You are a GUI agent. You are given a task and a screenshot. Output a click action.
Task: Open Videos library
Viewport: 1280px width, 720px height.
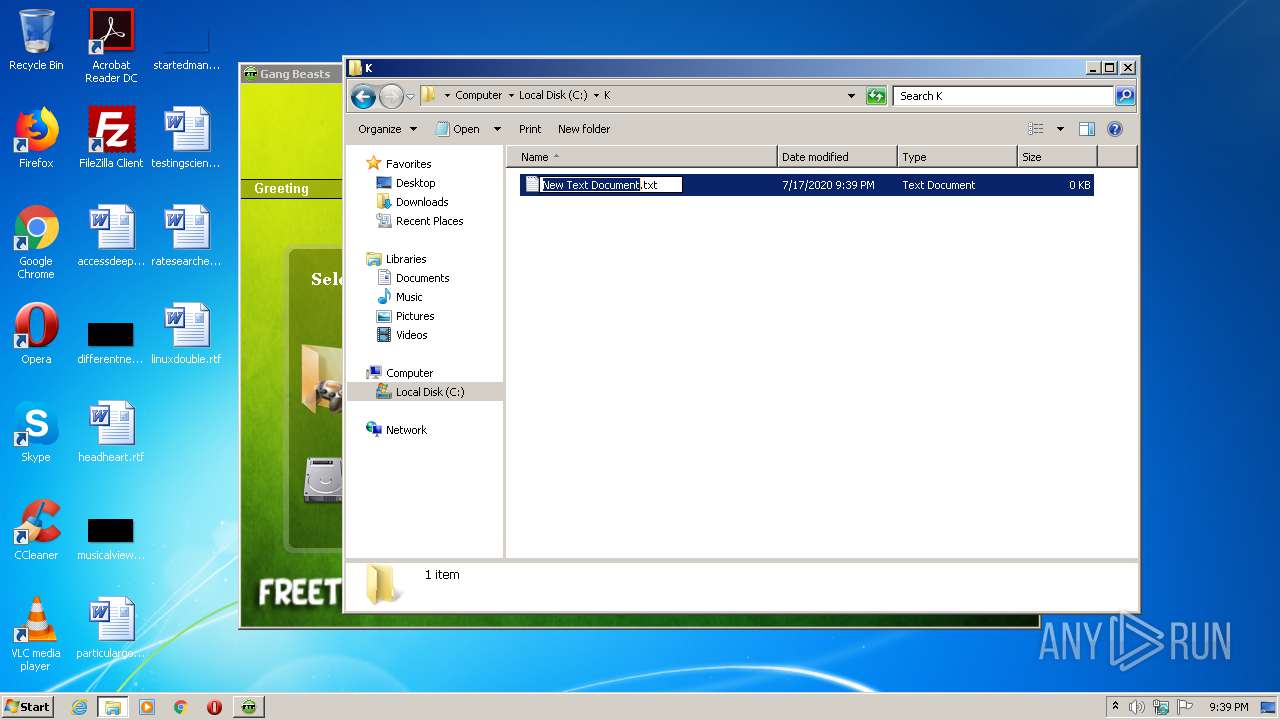(402, 335)
